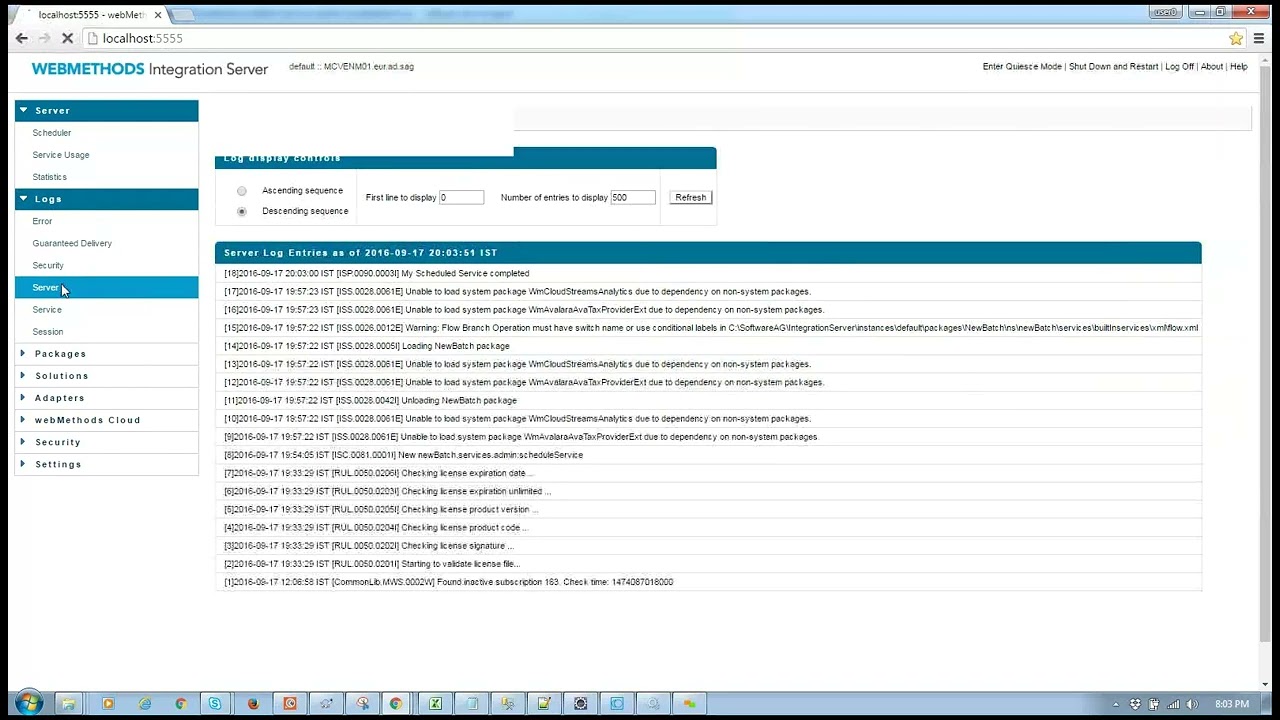Click the network signal tray icon
This screenshot has height=720, width=1280.
(x=1173, y=704)
